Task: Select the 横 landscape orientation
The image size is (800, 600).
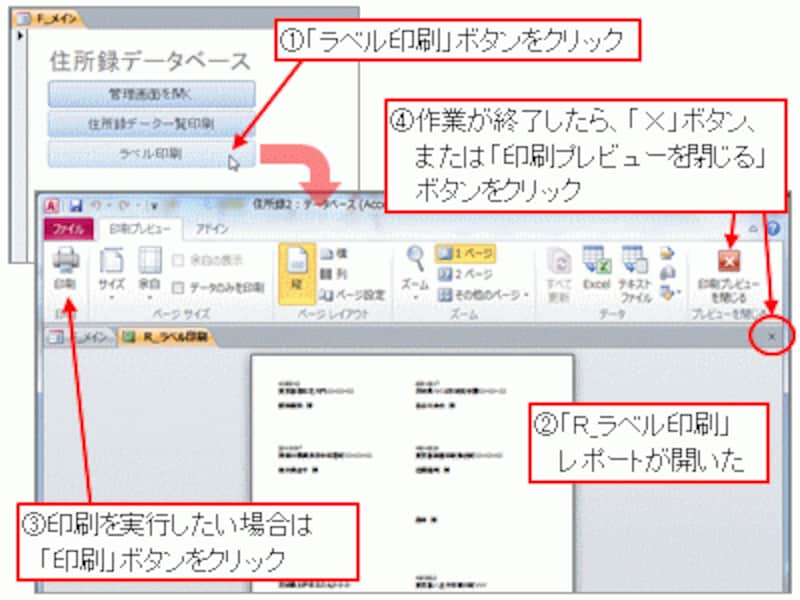Action: 334,254
